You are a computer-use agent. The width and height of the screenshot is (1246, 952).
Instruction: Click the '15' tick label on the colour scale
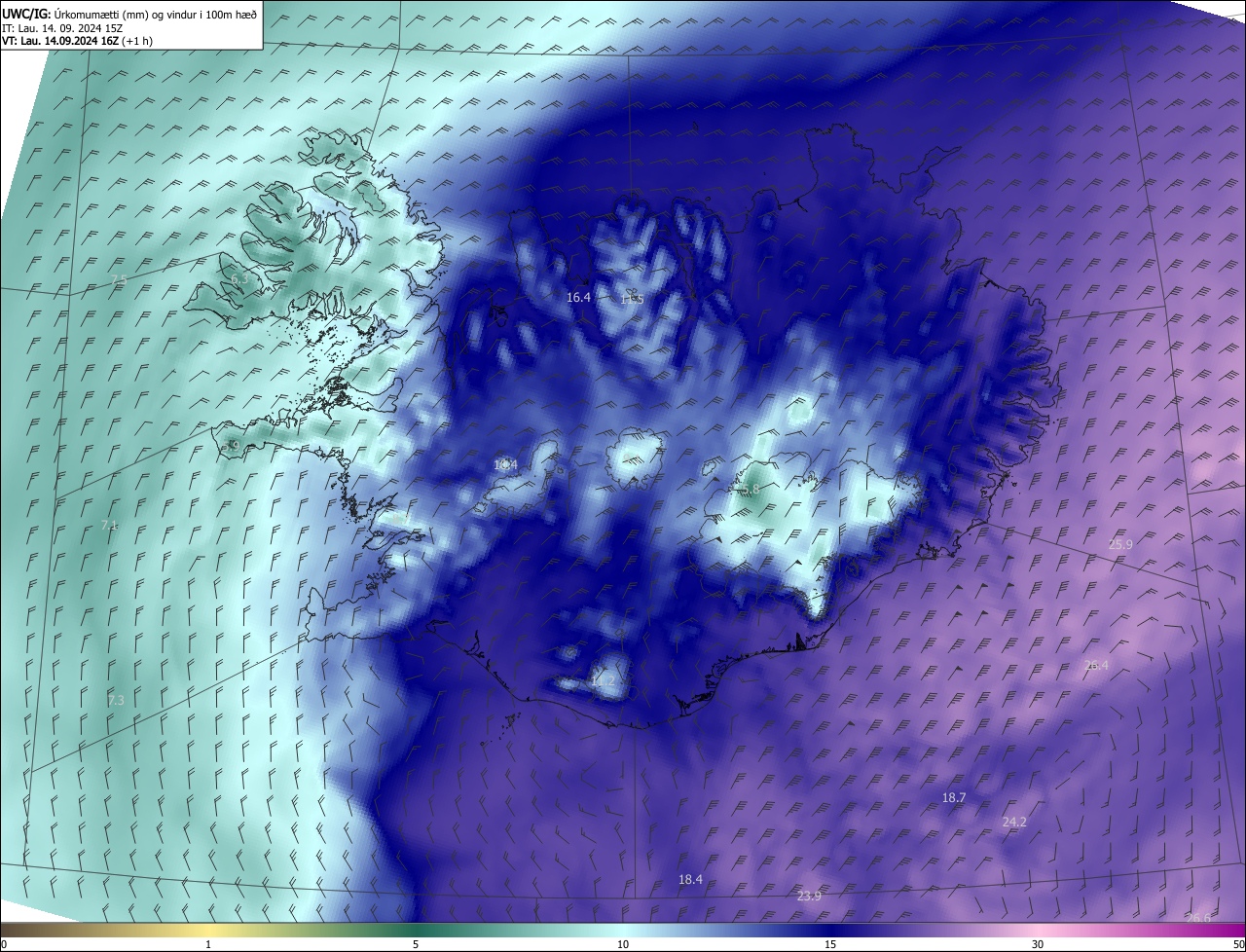click(x=830, y=944)
